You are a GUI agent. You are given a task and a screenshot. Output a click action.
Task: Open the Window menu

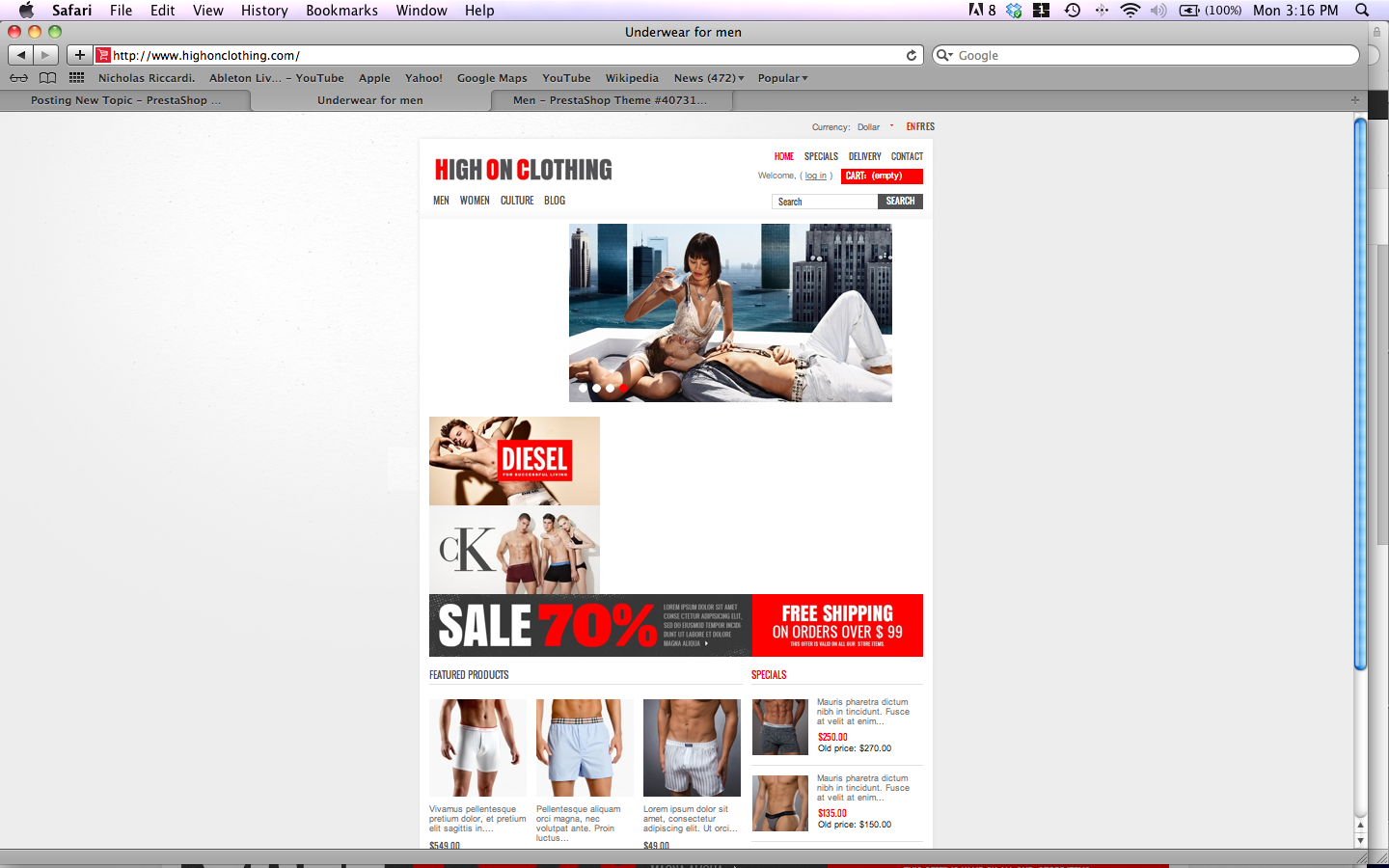point(422,10)
